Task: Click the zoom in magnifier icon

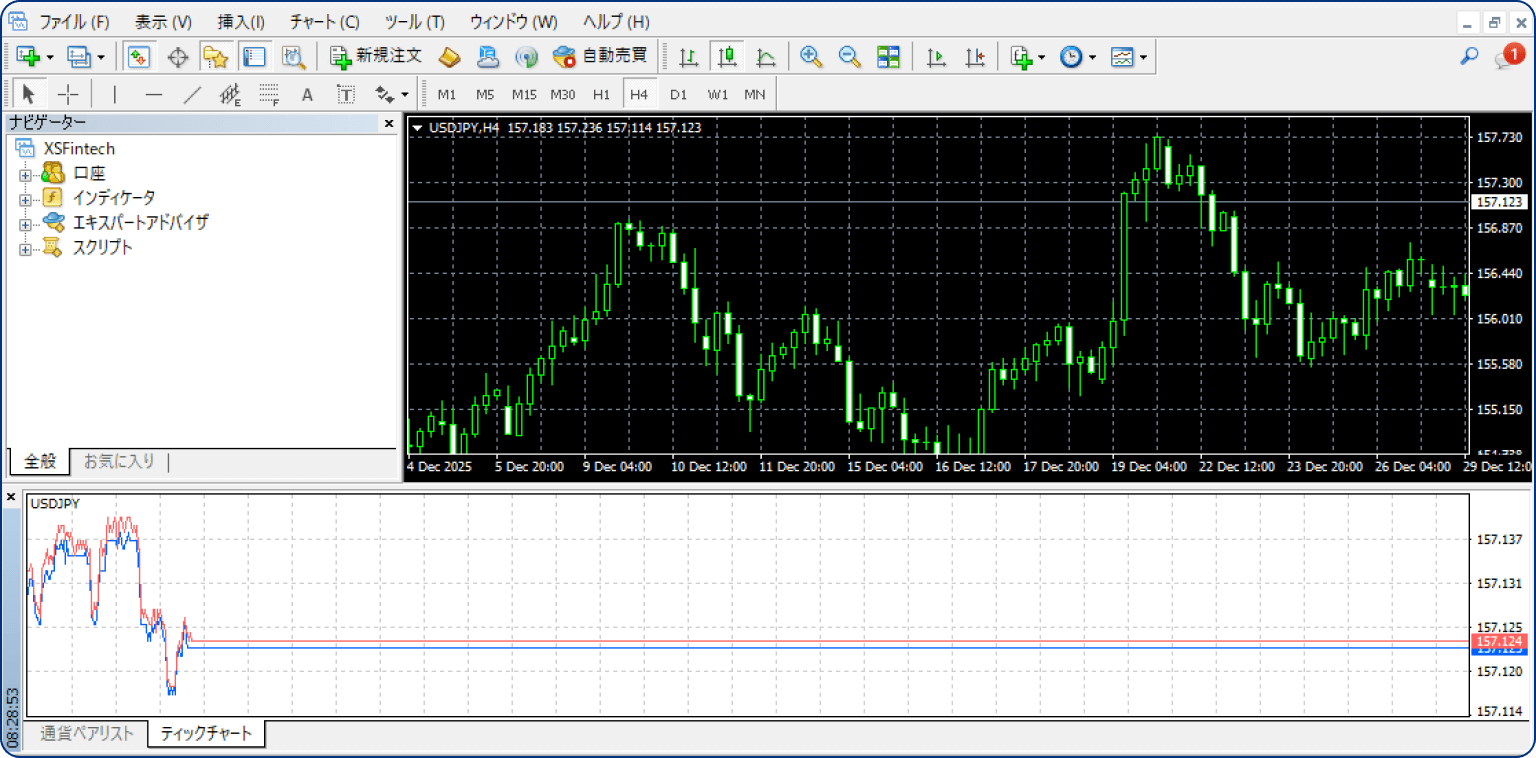Action: pyautogui.click(x=811, y=57)
